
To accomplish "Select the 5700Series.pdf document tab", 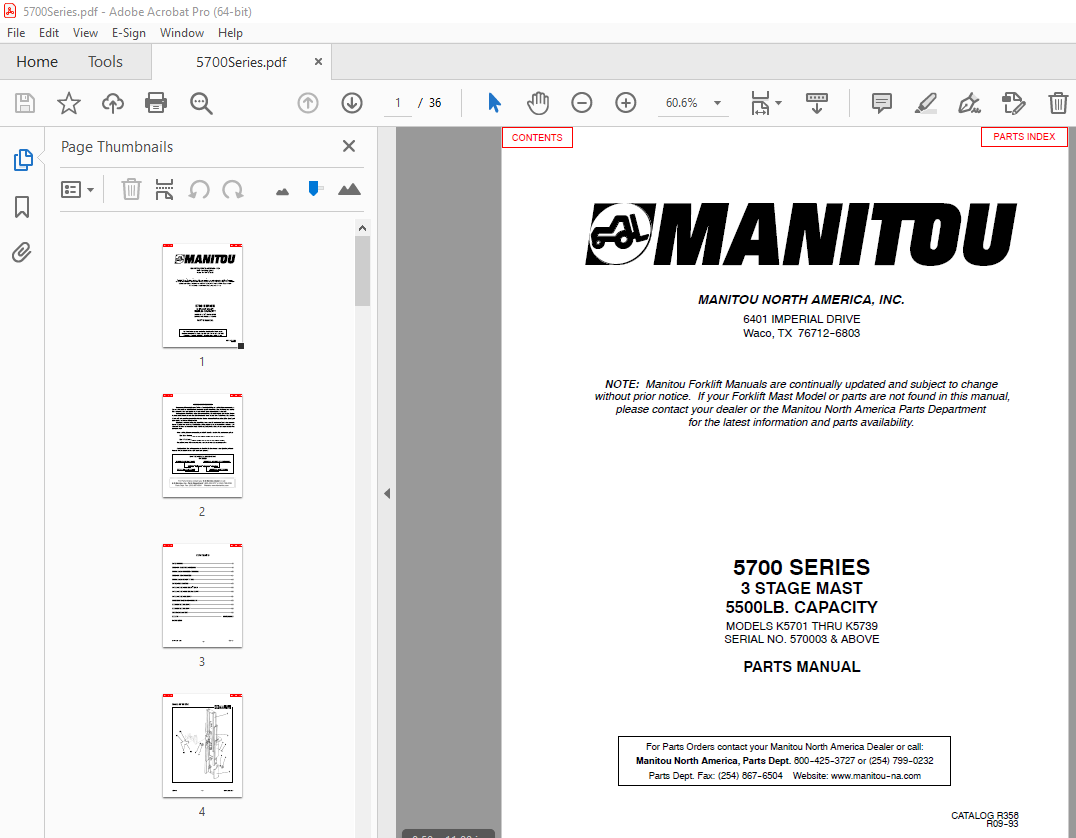I will pyautogui.click(x=242, y=62).
